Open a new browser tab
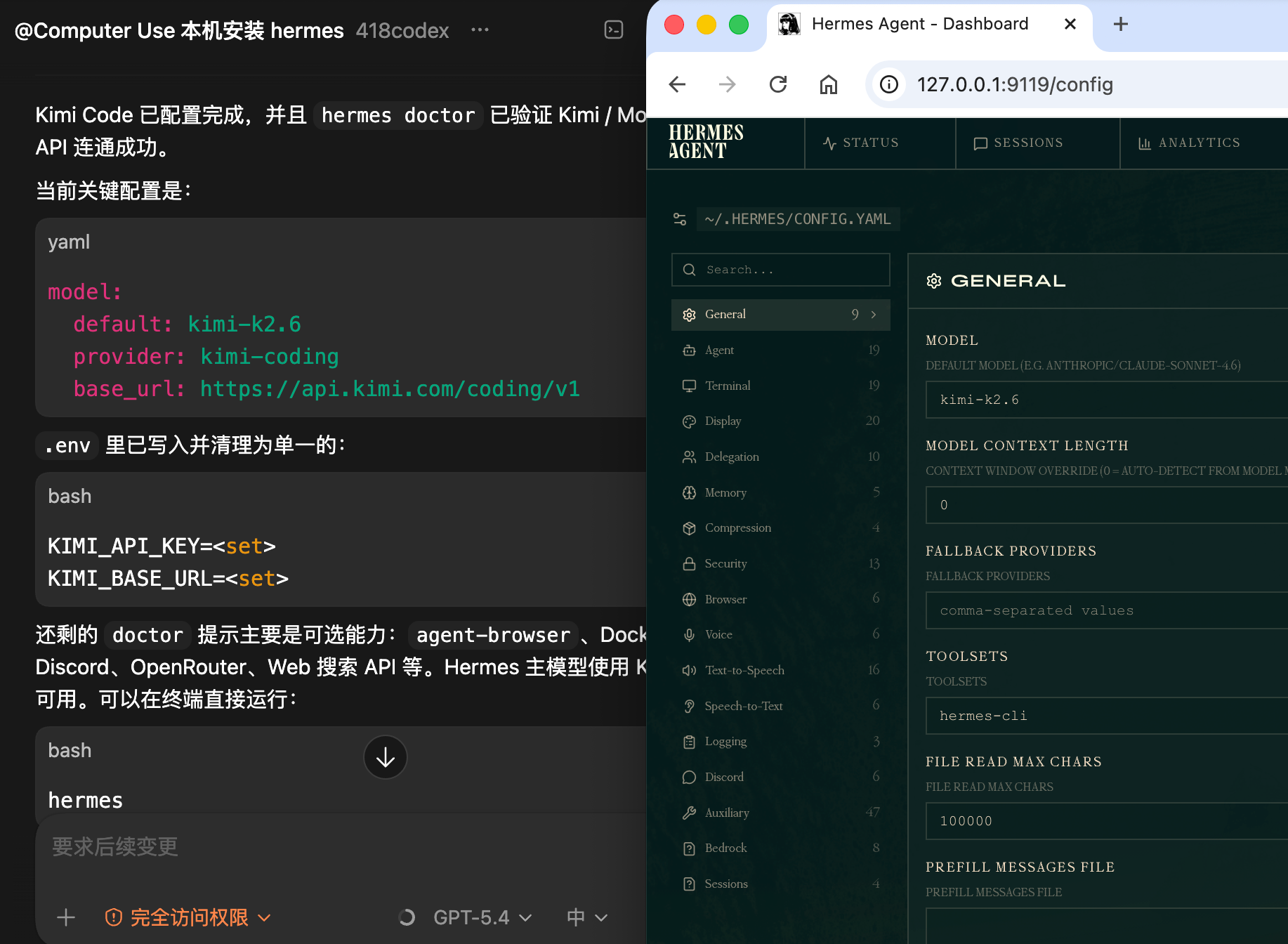The width and height of the screenshot is (1288, 944). [x=1121, y=24]
